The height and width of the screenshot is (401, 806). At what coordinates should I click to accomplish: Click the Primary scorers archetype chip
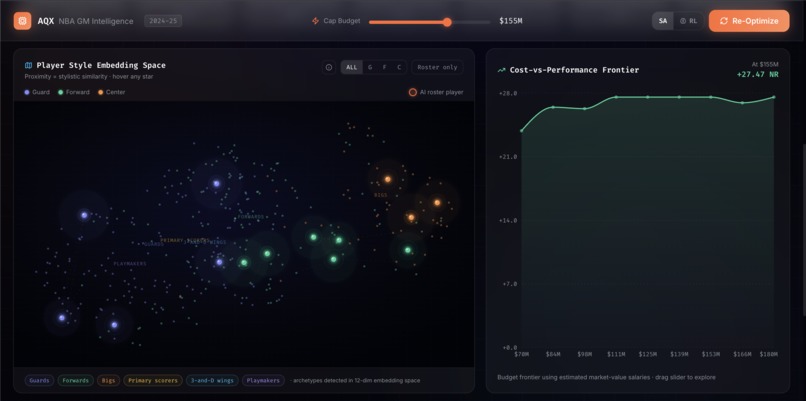click(x=153, y=380)
